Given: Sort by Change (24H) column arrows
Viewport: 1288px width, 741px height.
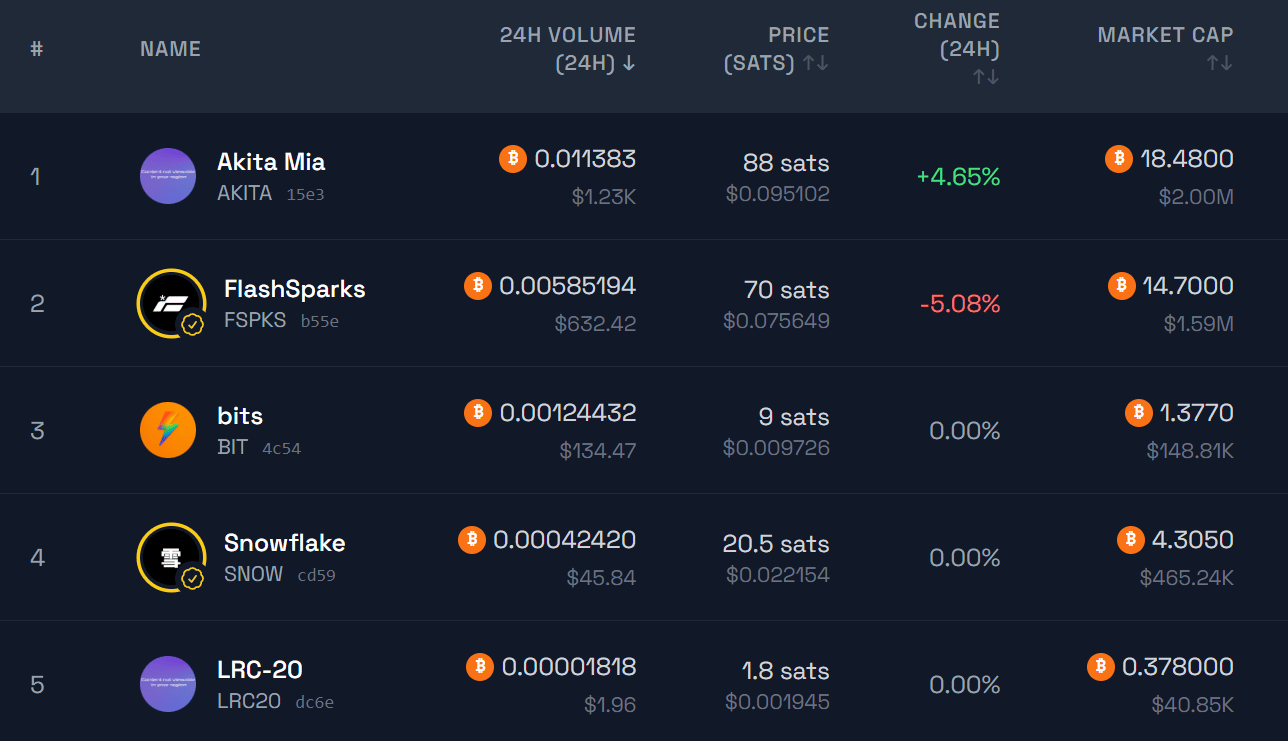Looking at the screenshot, I should coord(986,77).
